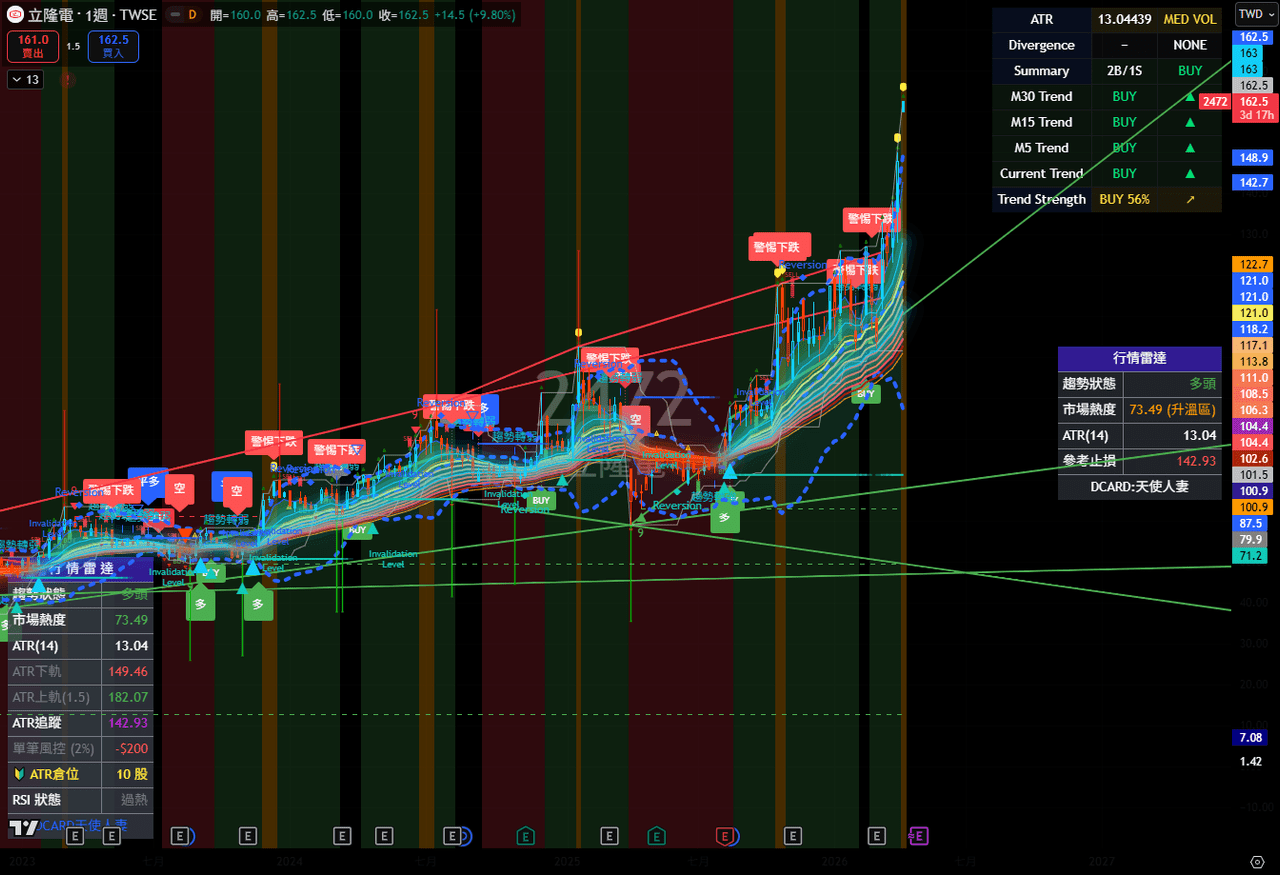The image size is (1280, 875).
Task: Click 參考止損 value 142.93 in right panel
Action: tap(1172, 461)
